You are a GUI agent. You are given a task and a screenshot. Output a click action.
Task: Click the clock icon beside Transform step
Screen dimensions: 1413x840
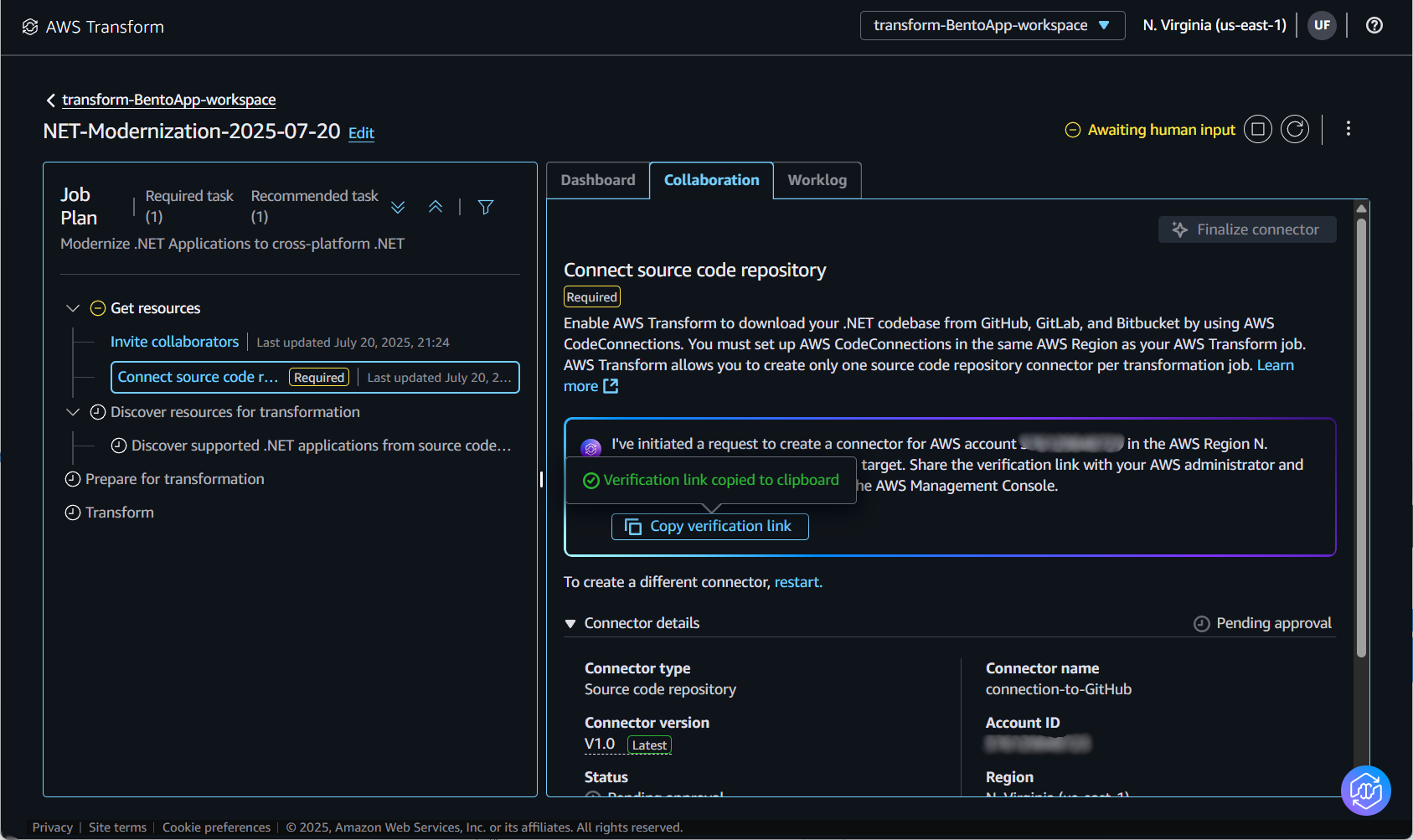[x=73, y=513]
